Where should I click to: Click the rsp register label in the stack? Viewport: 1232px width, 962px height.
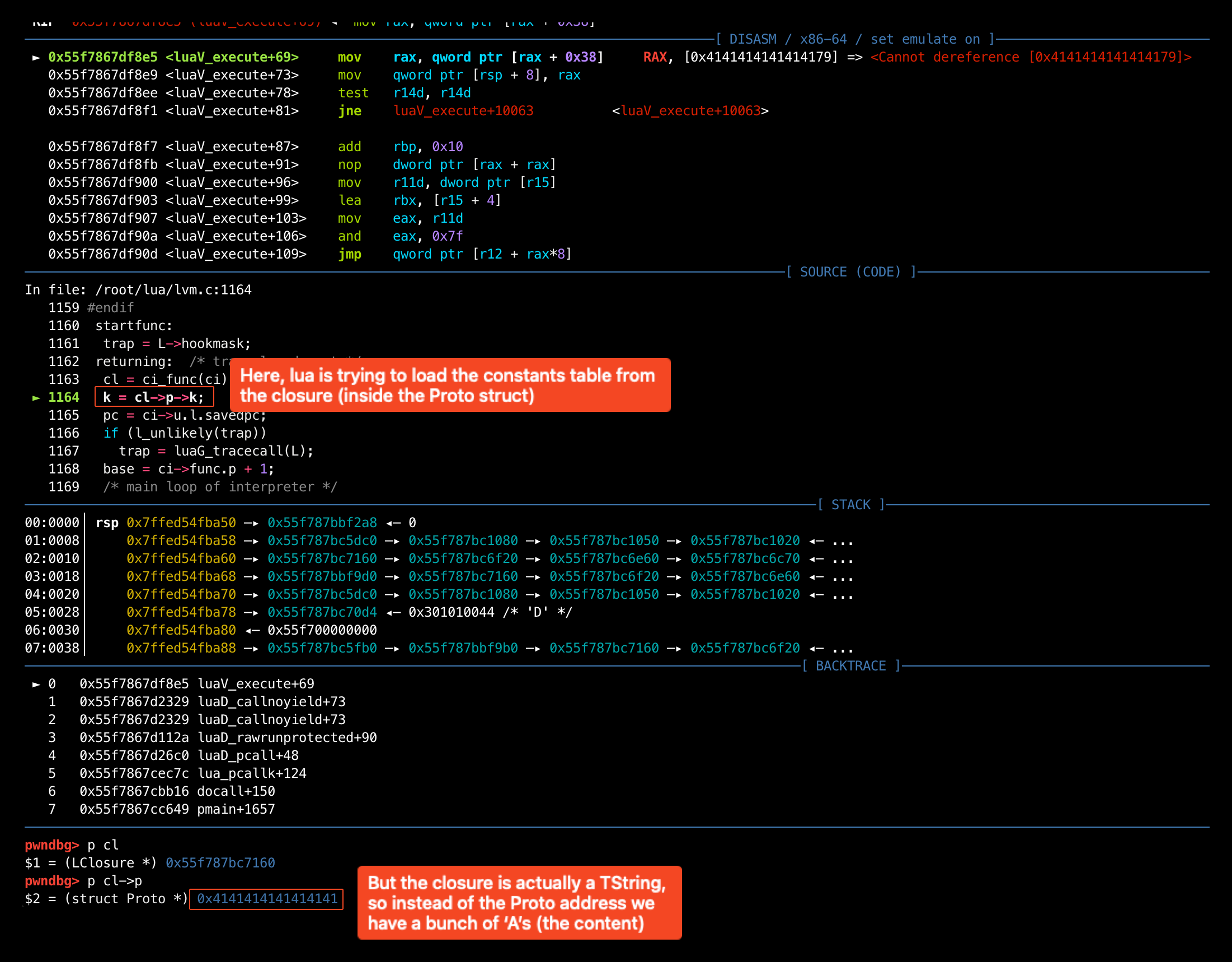click(x=107, y=523)
